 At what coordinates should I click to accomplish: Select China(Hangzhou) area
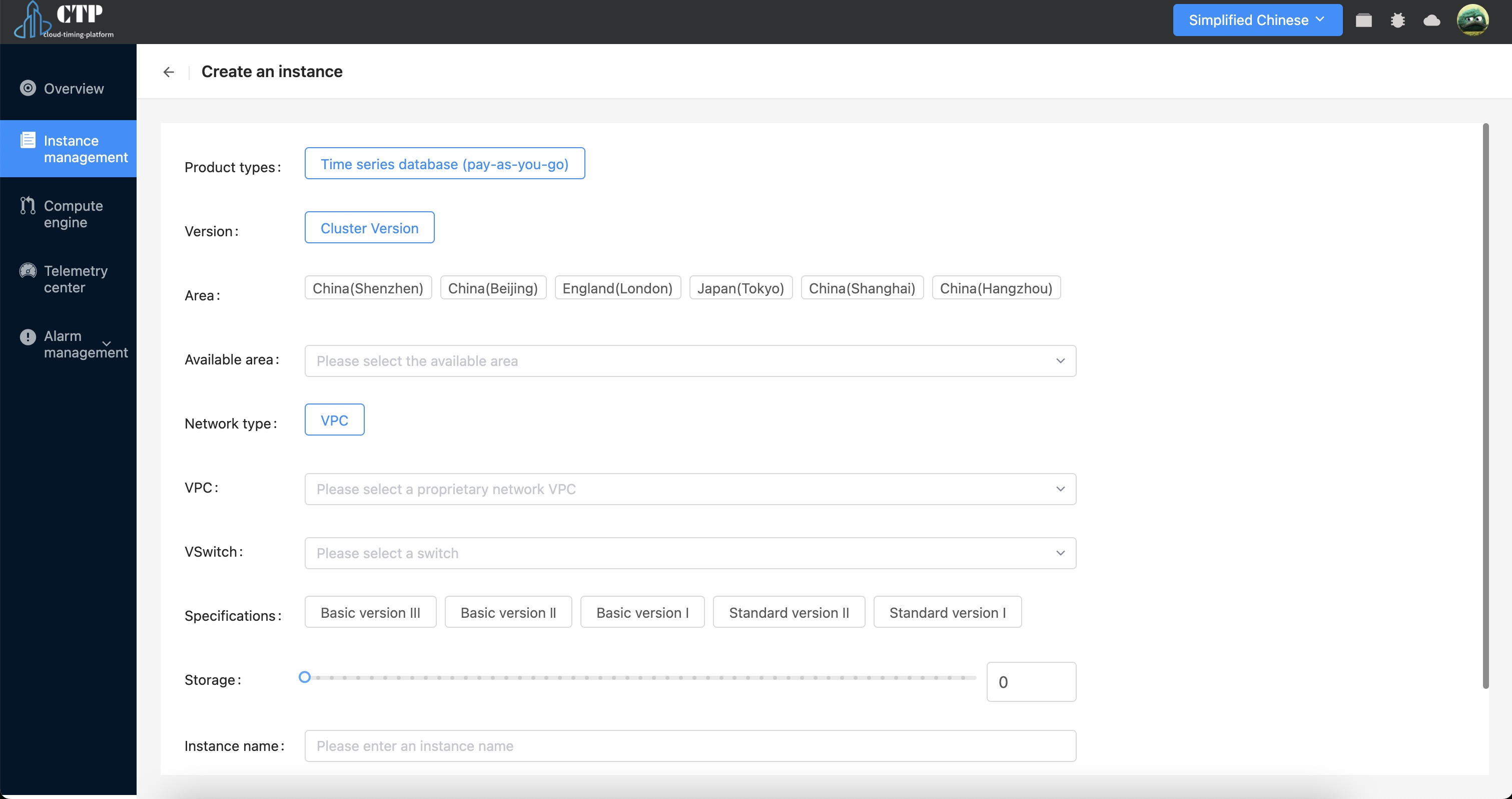996,288
